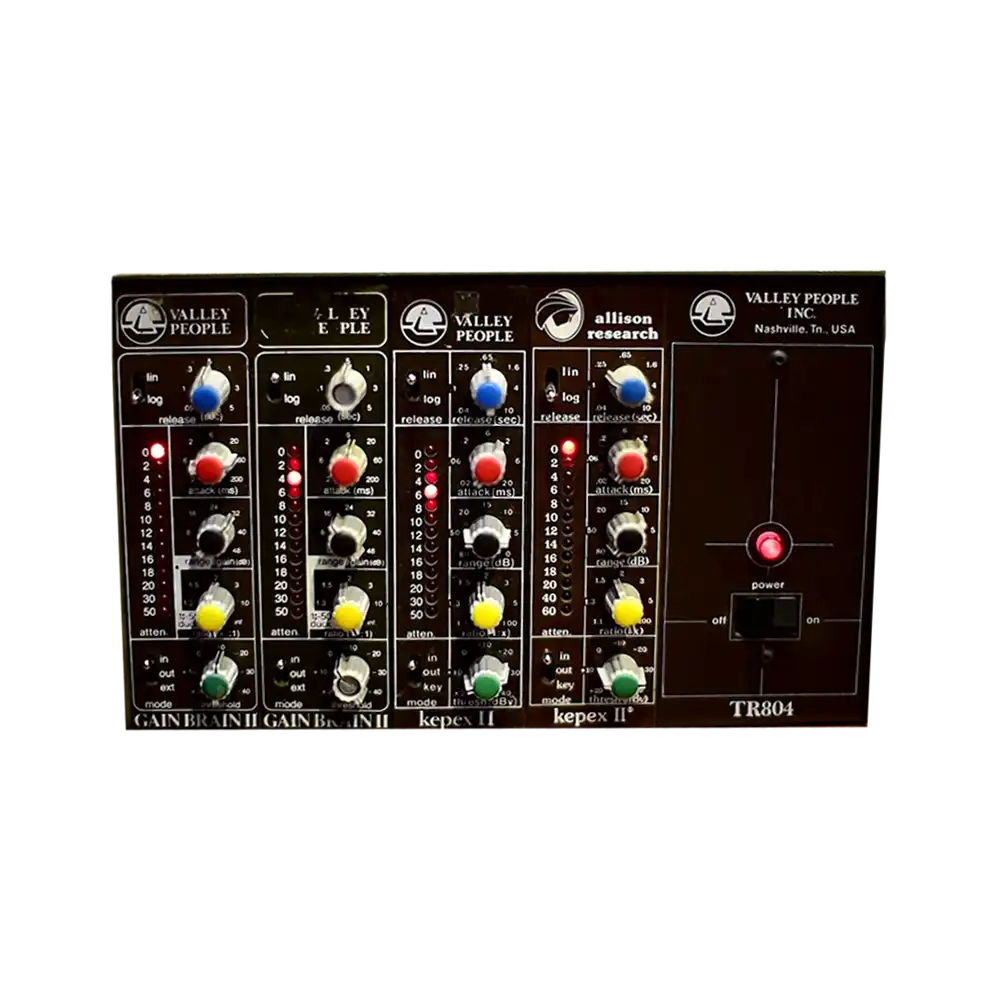Viewport: 1000px width, 1000px height.
Task: Click the lit attenuation LED on the Valley People kepex II
Action: pos(432,491)
